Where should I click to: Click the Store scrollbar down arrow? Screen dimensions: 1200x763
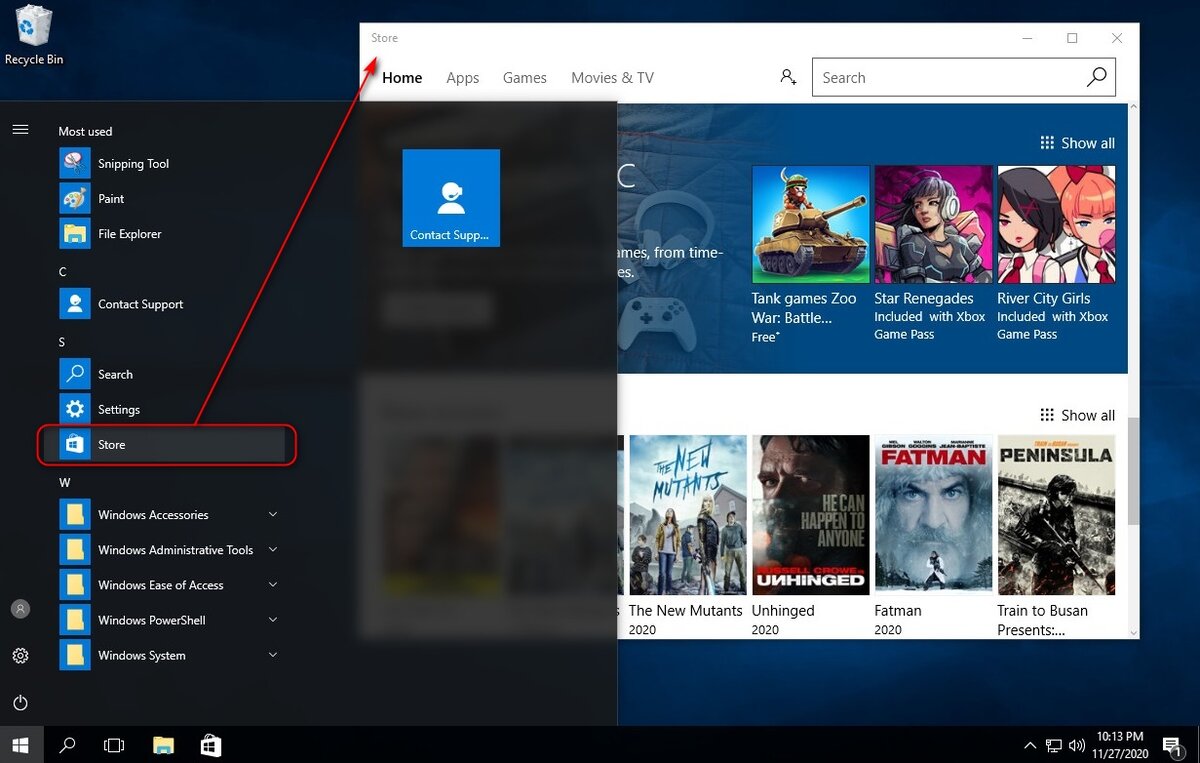pyautogui.click(x=1133, y=632)
